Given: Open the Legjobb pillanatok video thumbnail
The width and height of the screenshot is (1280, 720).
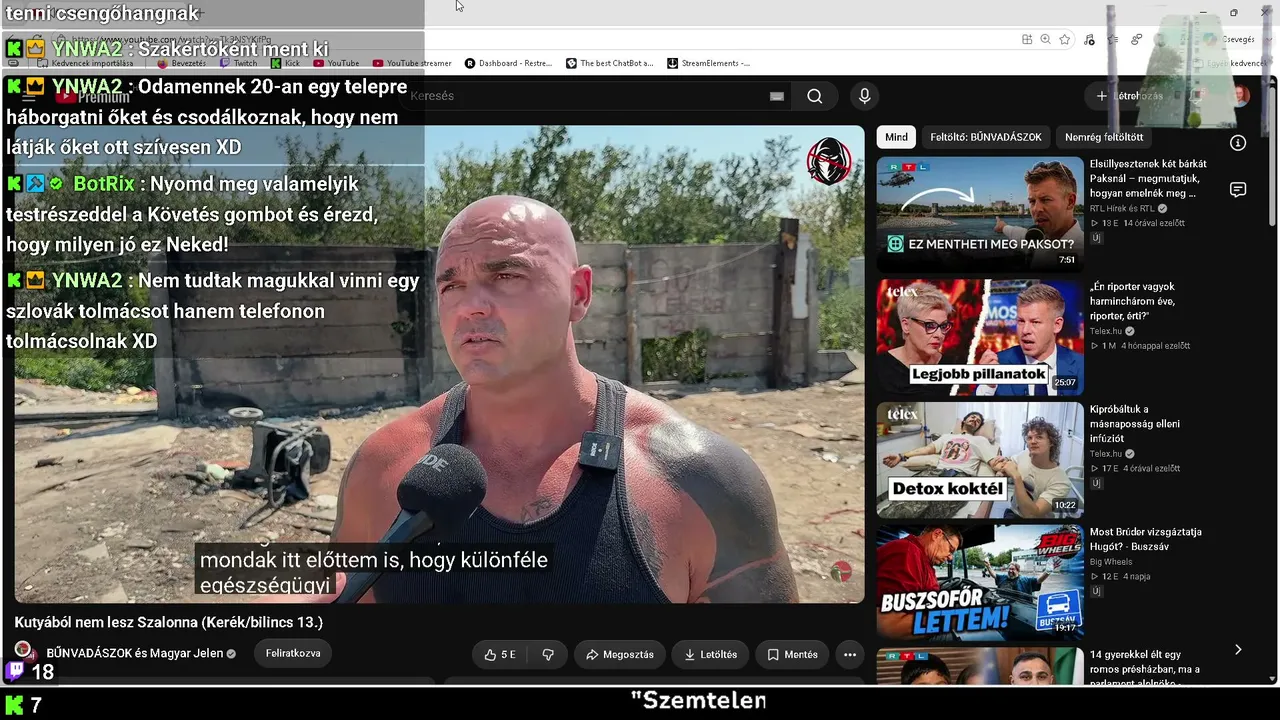Looking at the screenshot, I should point(980,337).
